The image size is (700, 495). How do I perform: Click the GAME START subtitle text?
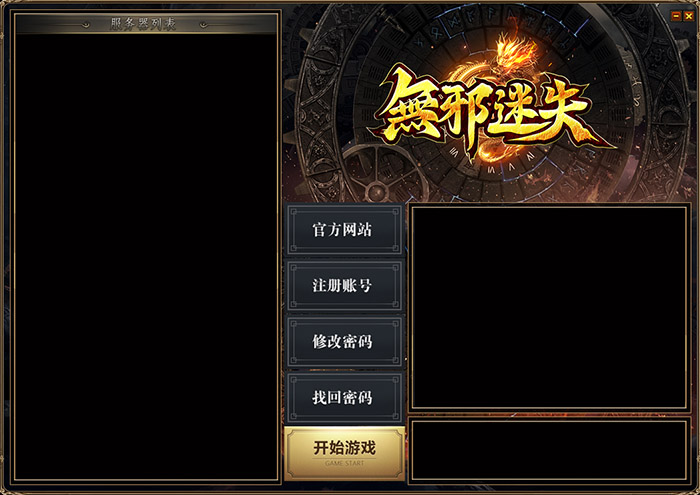point(344,463)
